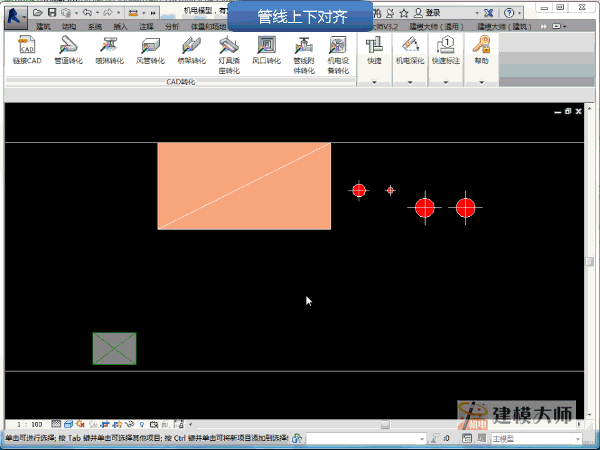
Task: Click the 链接CAD tool icon
Action: 27,50
